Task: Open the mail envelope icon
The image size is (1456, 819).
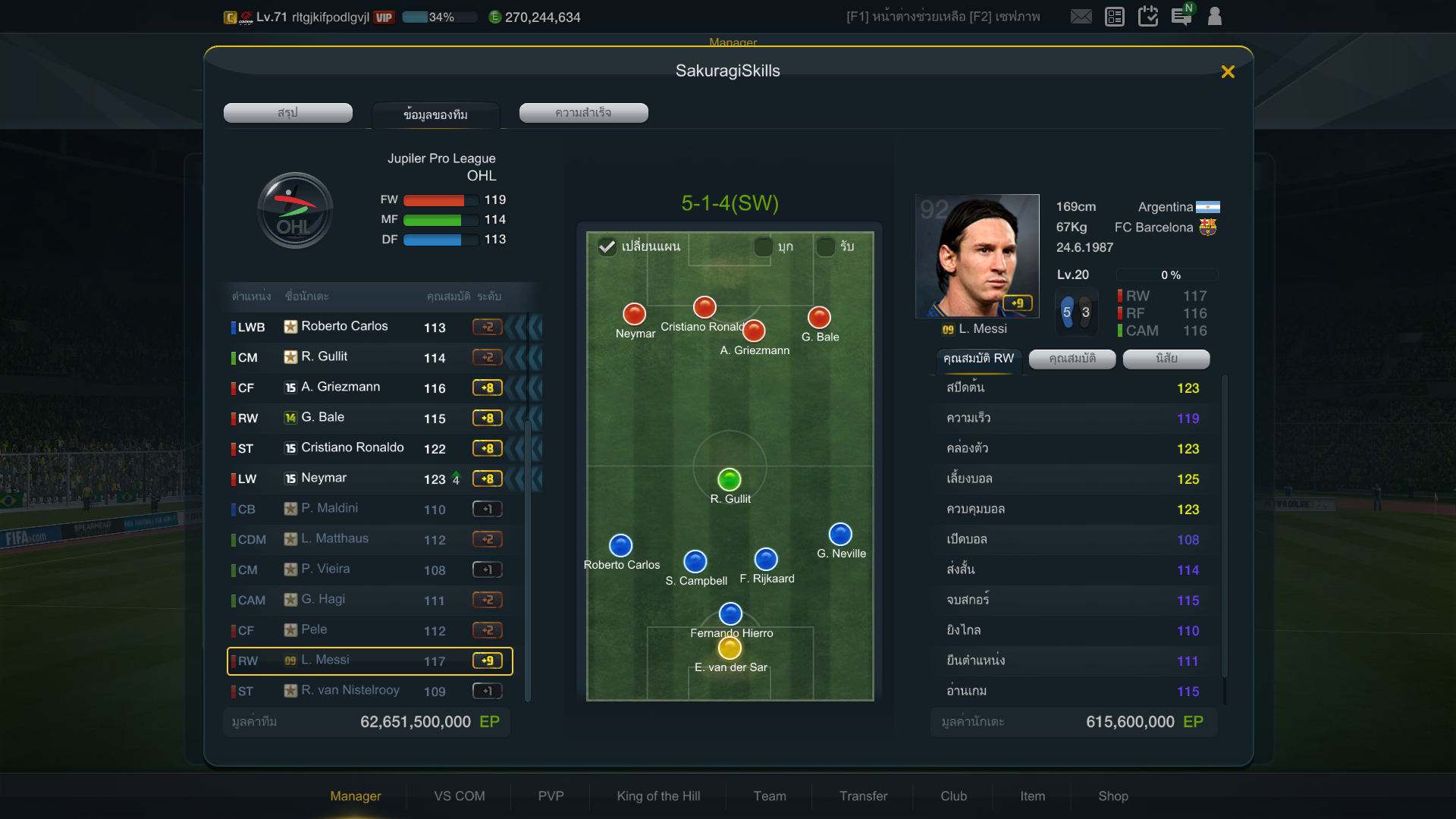Action: point(1081,17)
